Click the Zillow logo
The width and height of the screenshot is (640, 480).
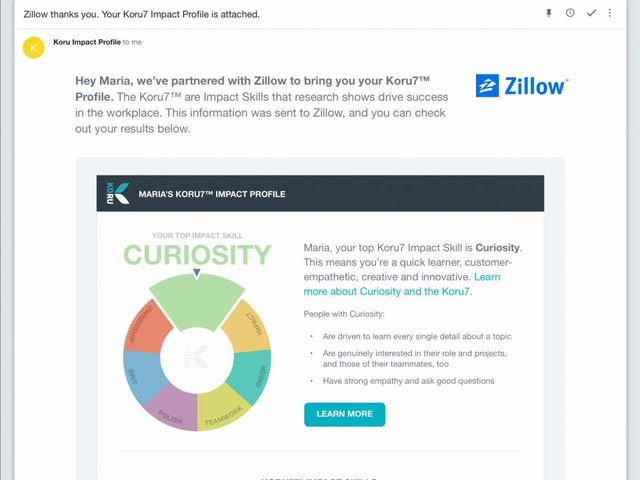point(522,86)
